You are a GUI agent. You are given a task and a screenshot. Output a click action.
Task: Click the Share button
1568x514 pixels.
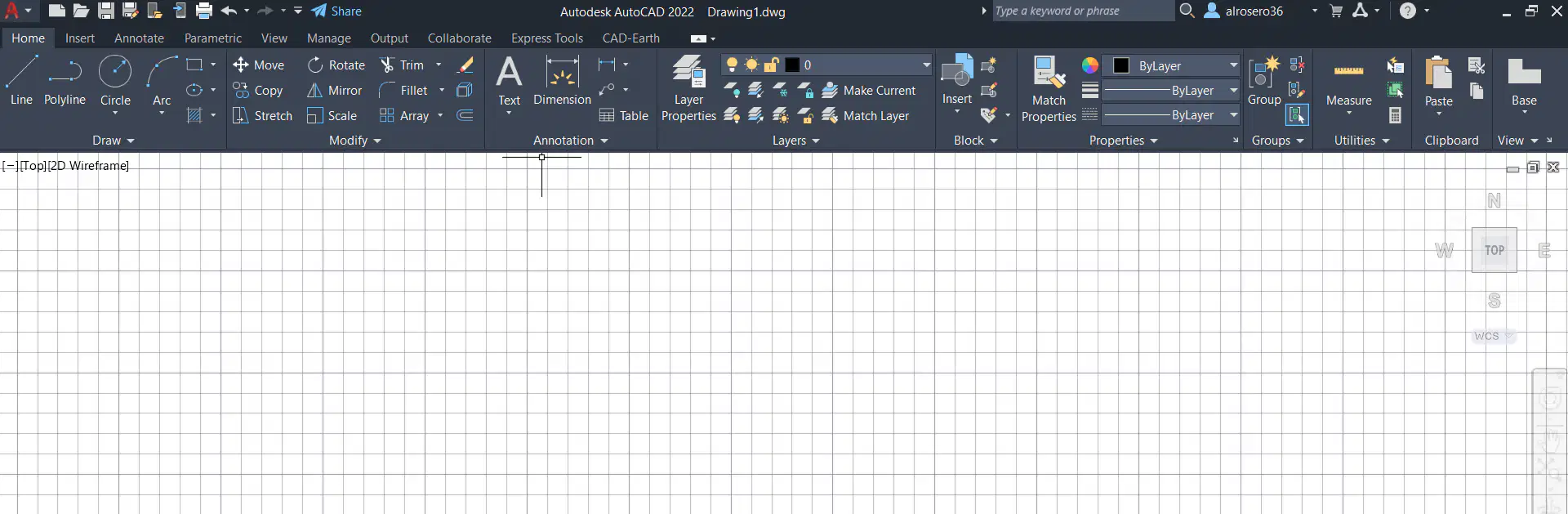336,11
